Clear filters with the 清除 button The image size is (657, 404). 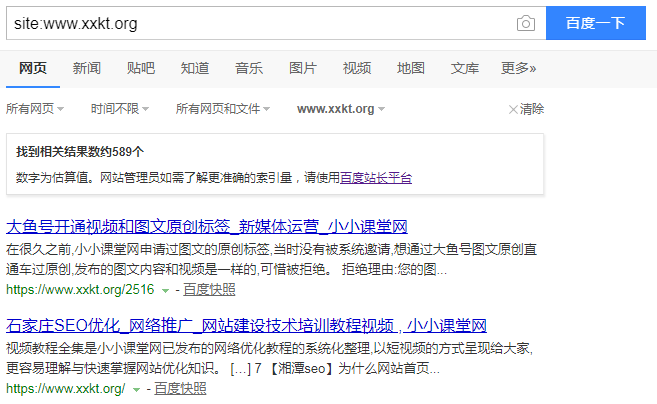[x=526, y=109]
